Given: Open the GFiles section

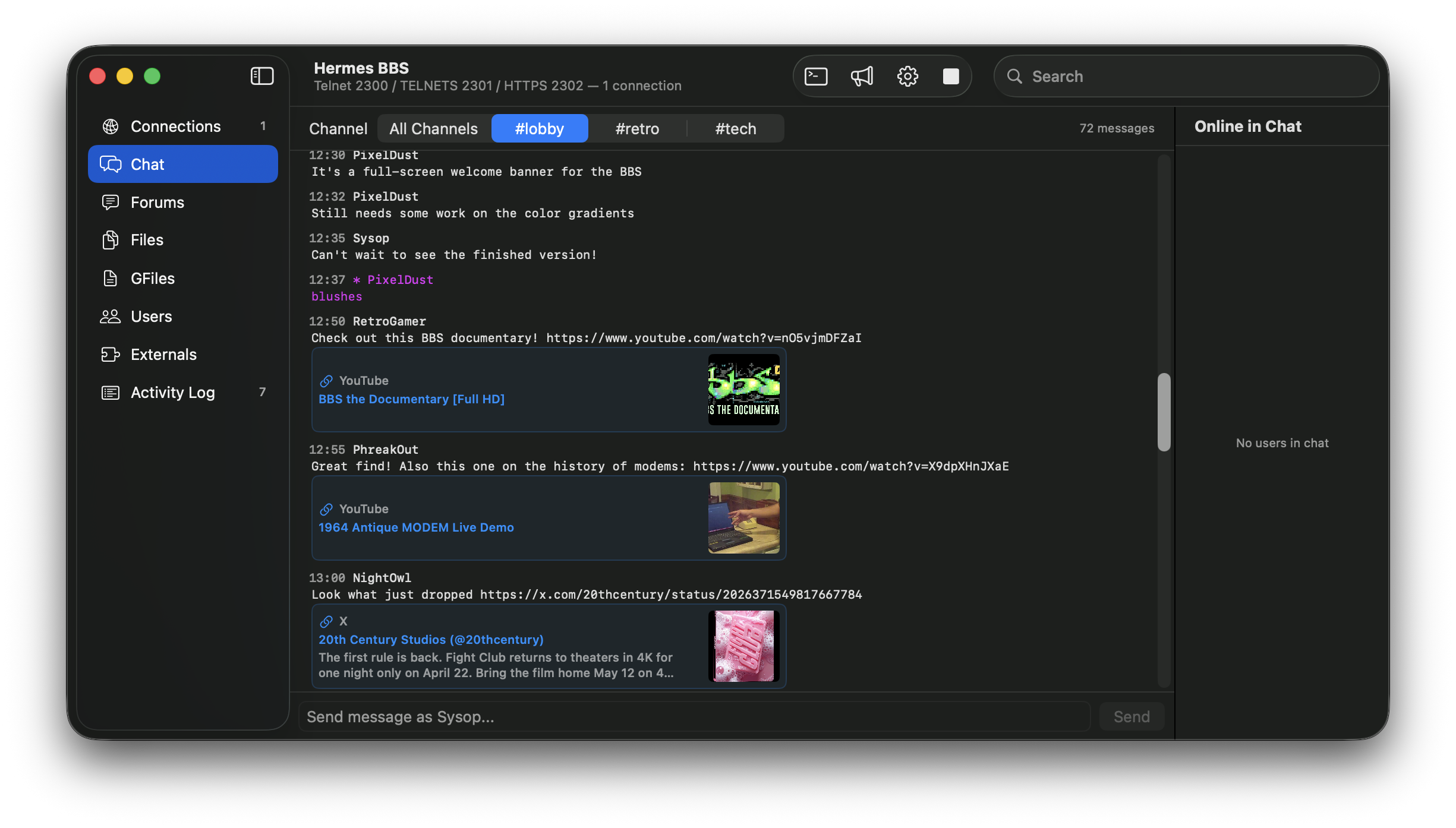Looking at the screenshot, I should tap(152, 278).
